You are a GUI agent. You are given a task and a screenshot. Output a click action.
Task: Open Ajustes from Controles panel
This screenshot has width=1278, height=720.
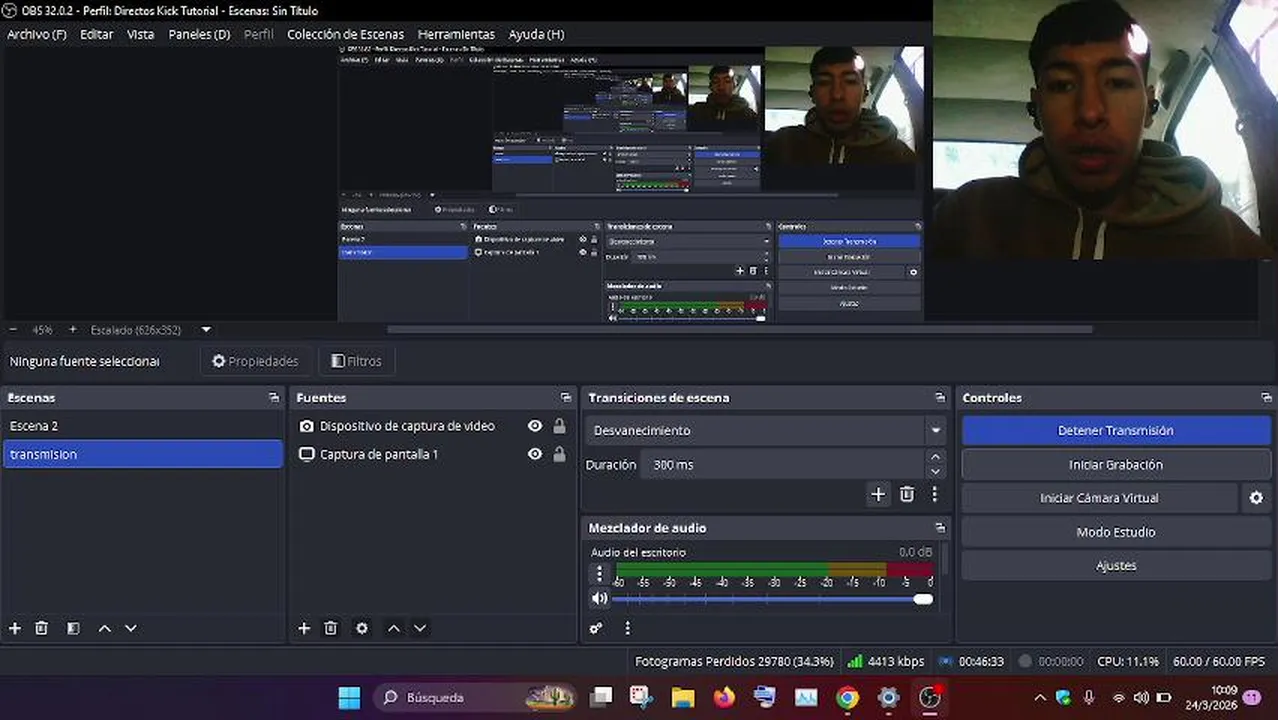tap(1116, 565)
